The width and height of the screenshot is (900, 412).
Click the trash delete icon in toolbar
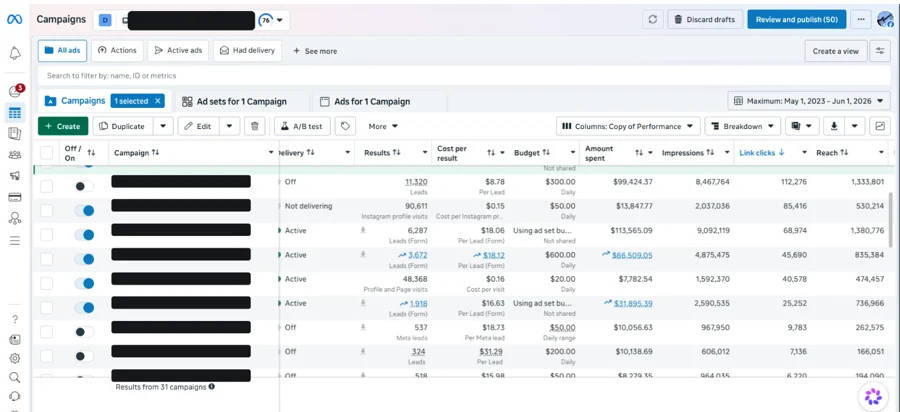click(255, 126)
